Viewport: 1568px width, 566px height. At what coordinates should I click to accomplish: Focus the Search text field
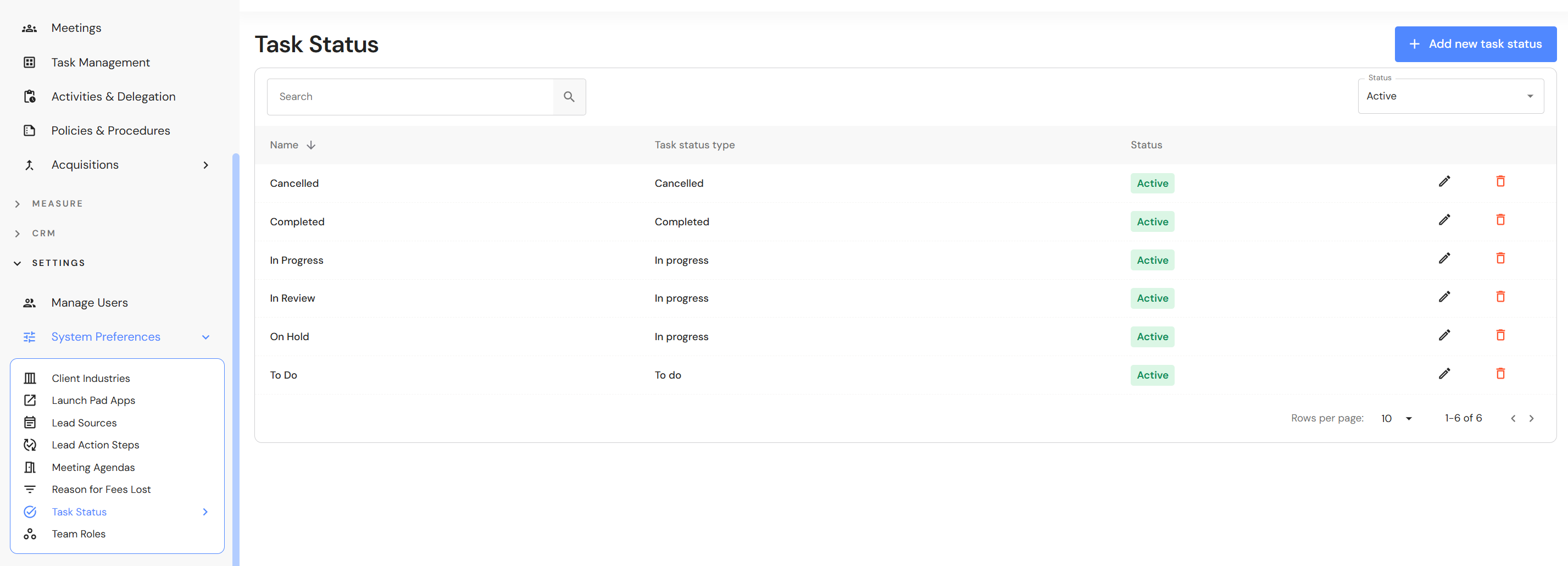tap(410, 97)
